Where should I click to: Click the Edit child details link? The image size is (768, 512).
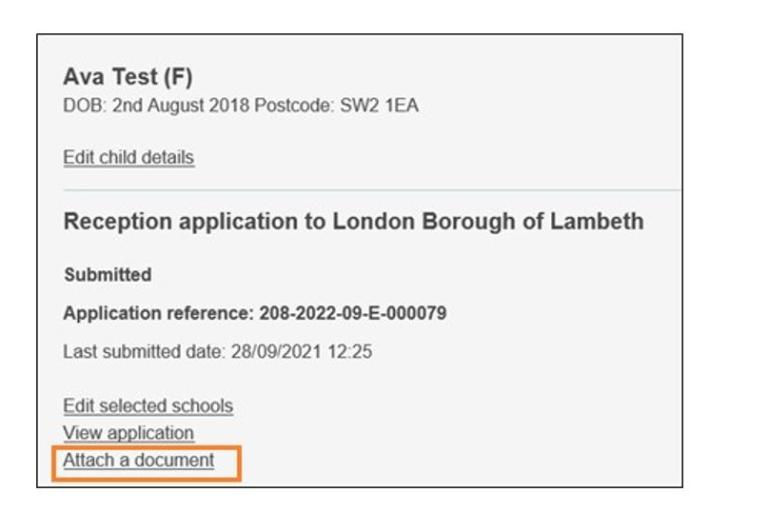coord(128,157)
